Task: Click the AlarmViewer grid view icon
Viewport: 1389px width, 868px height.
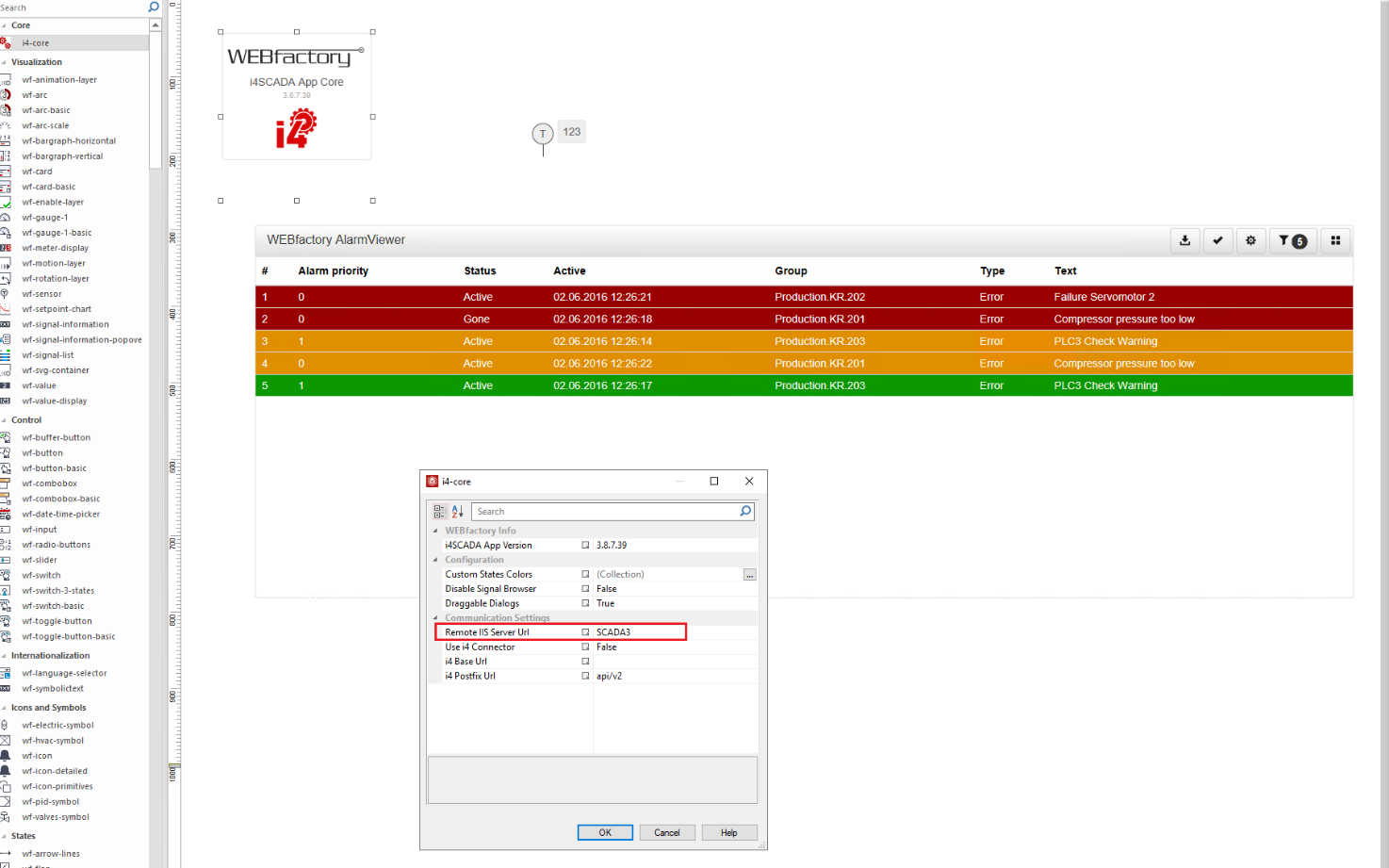Action: tap(1335, 240)
